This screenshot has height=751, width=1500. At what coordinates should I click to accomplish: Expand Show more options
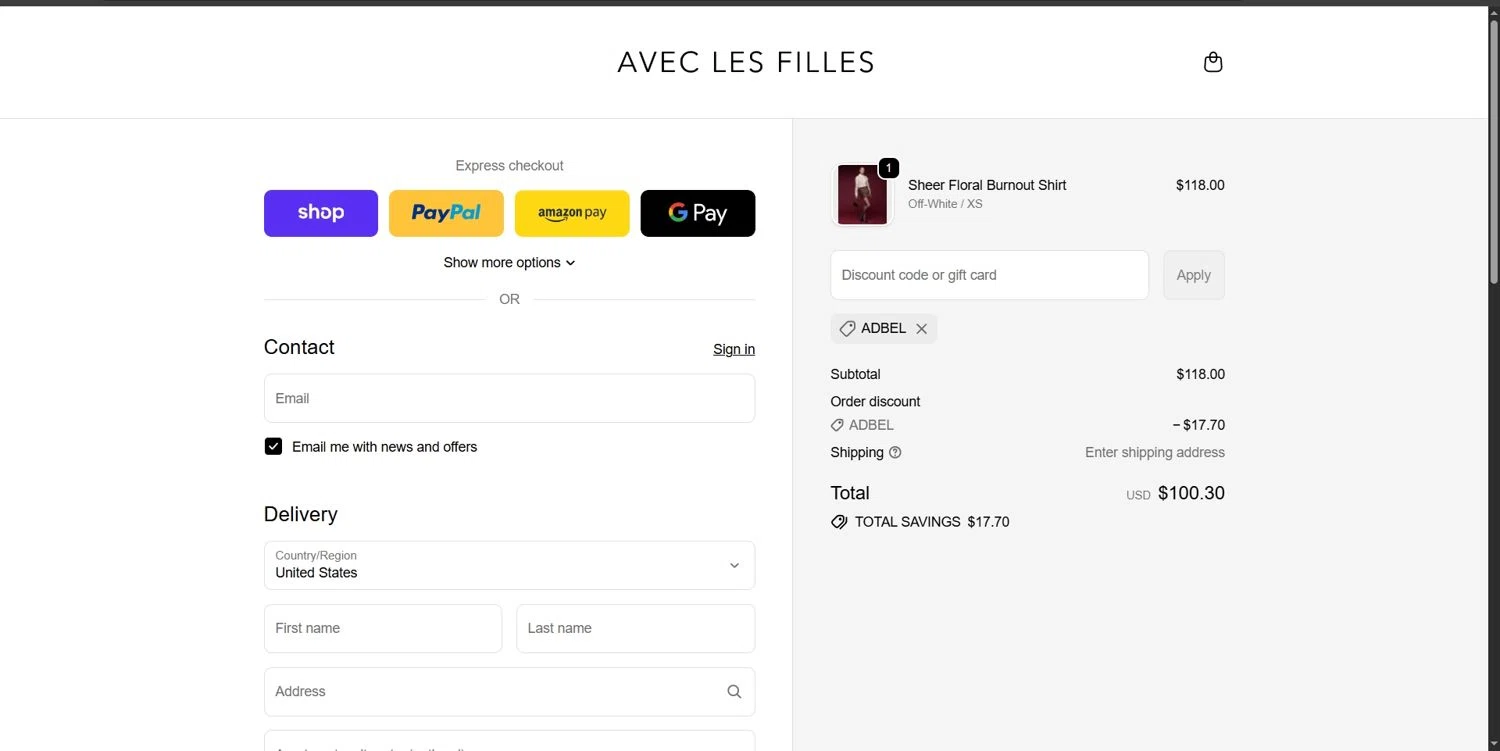[509, 262]
